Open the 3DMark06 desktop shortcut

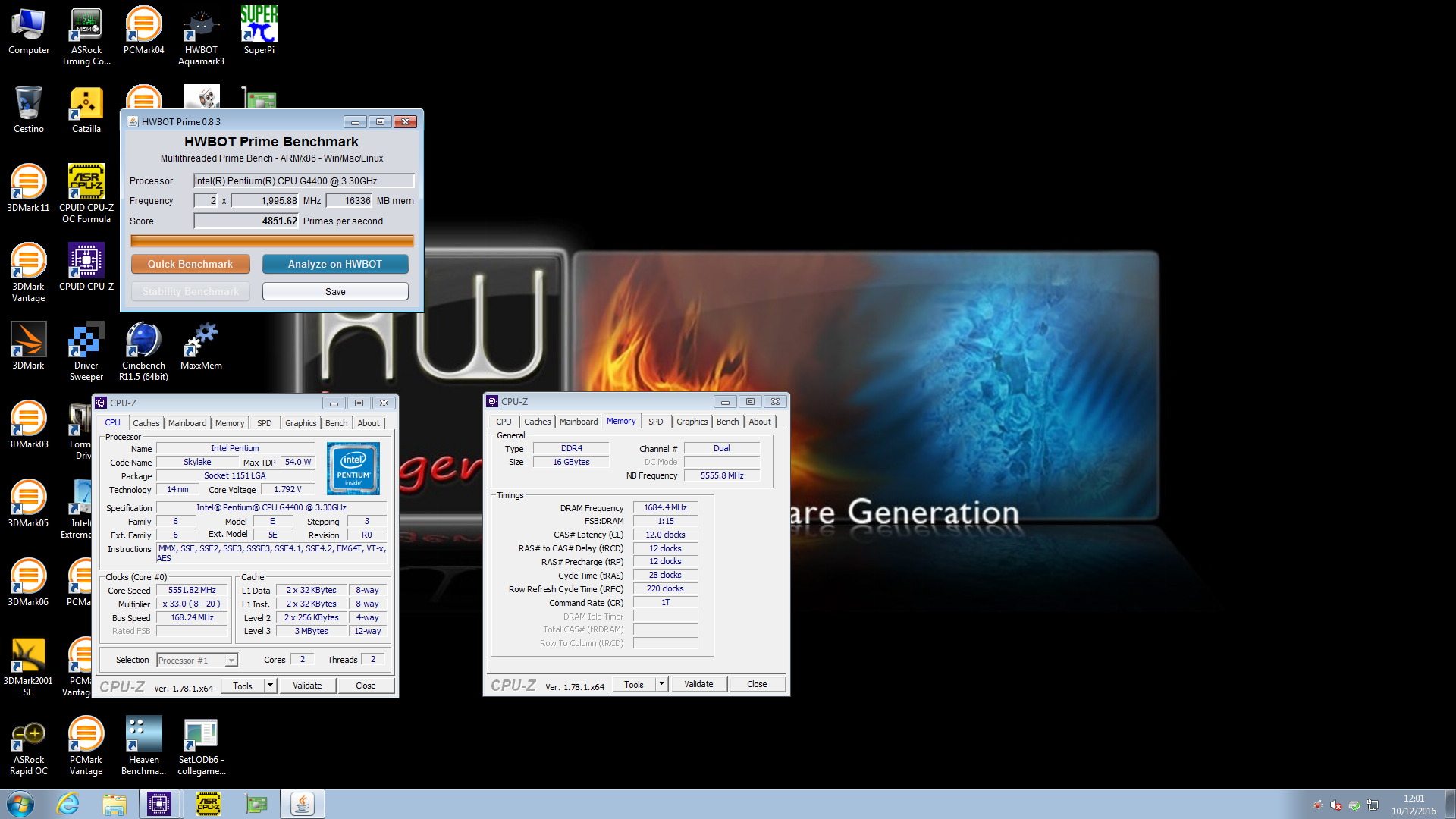[29, 584]
